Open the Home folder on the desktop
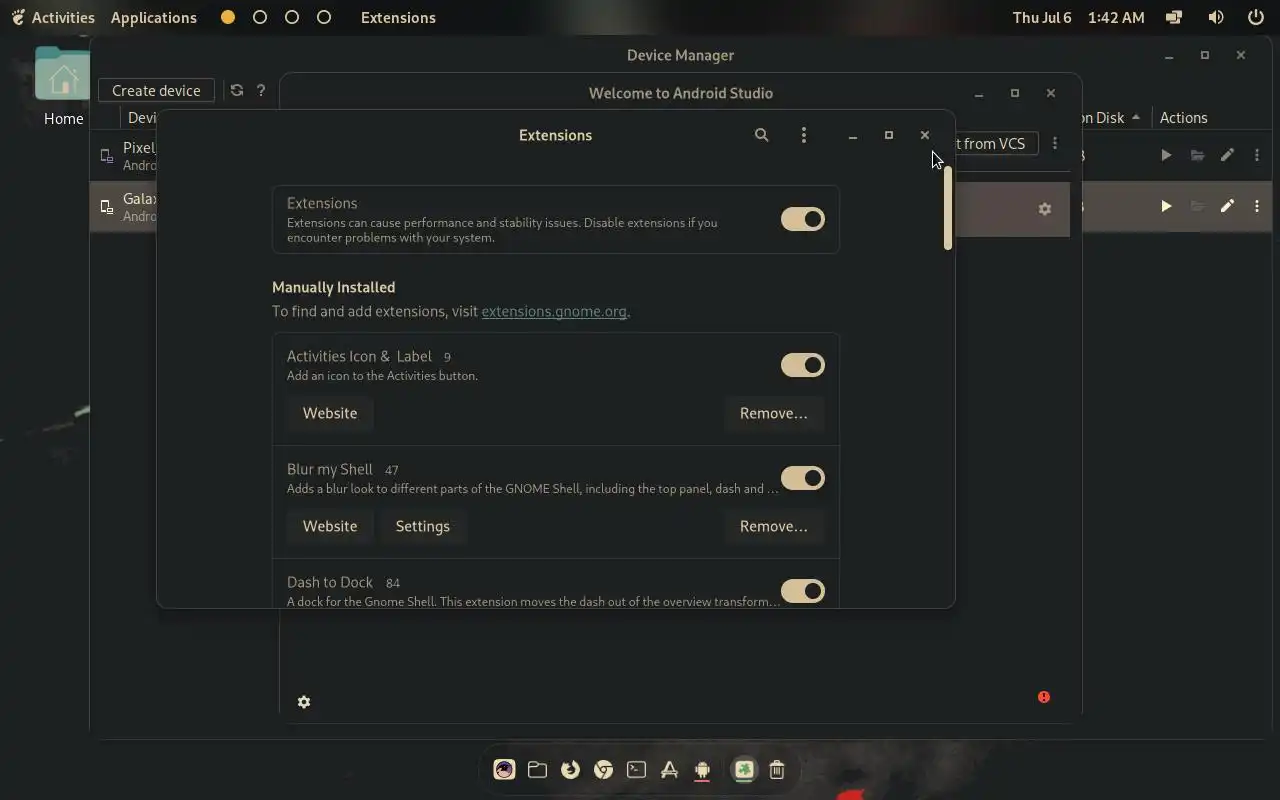This screenshot has height=800, width=1280. (63, 87)
